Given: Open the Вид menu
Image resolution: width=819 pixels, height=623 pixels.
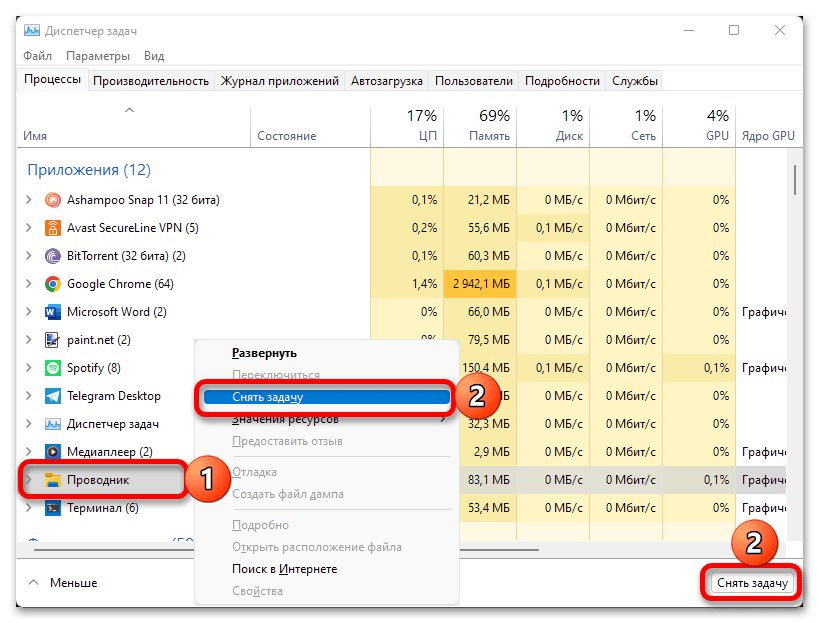Looking at the screenshot, I should [x=154, y=56].
